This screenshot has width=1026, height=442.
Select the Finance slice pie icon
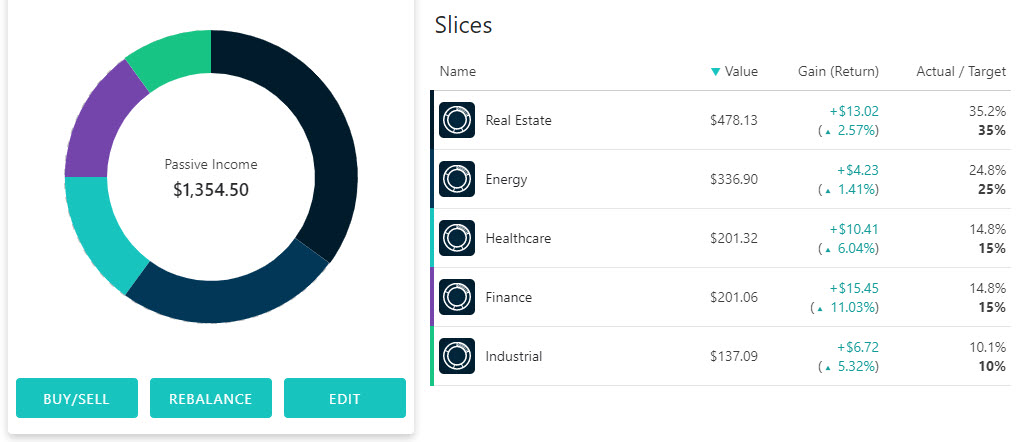click(x=457, y=297)
